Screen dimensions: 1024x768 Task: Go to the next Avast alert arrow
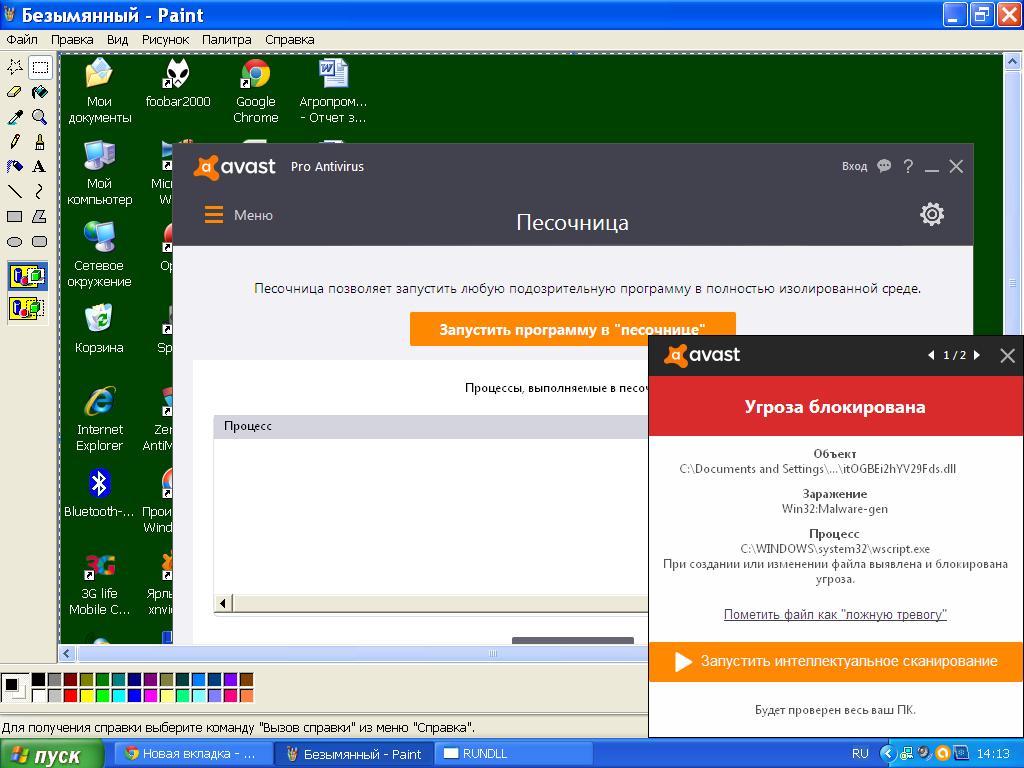[978, 355]
